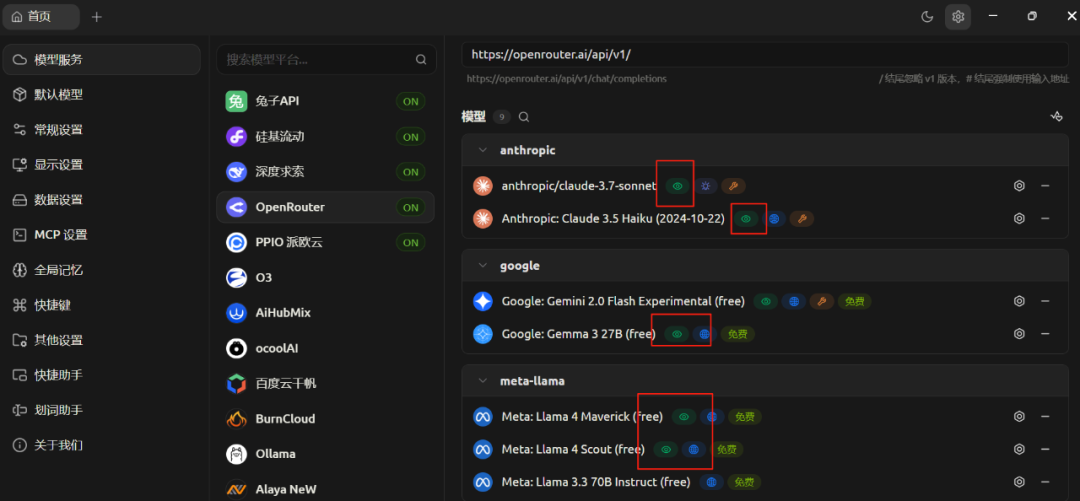Toggle the ON switch for 深度求索
1080x501 pixels.
click(x=411, y=172)
